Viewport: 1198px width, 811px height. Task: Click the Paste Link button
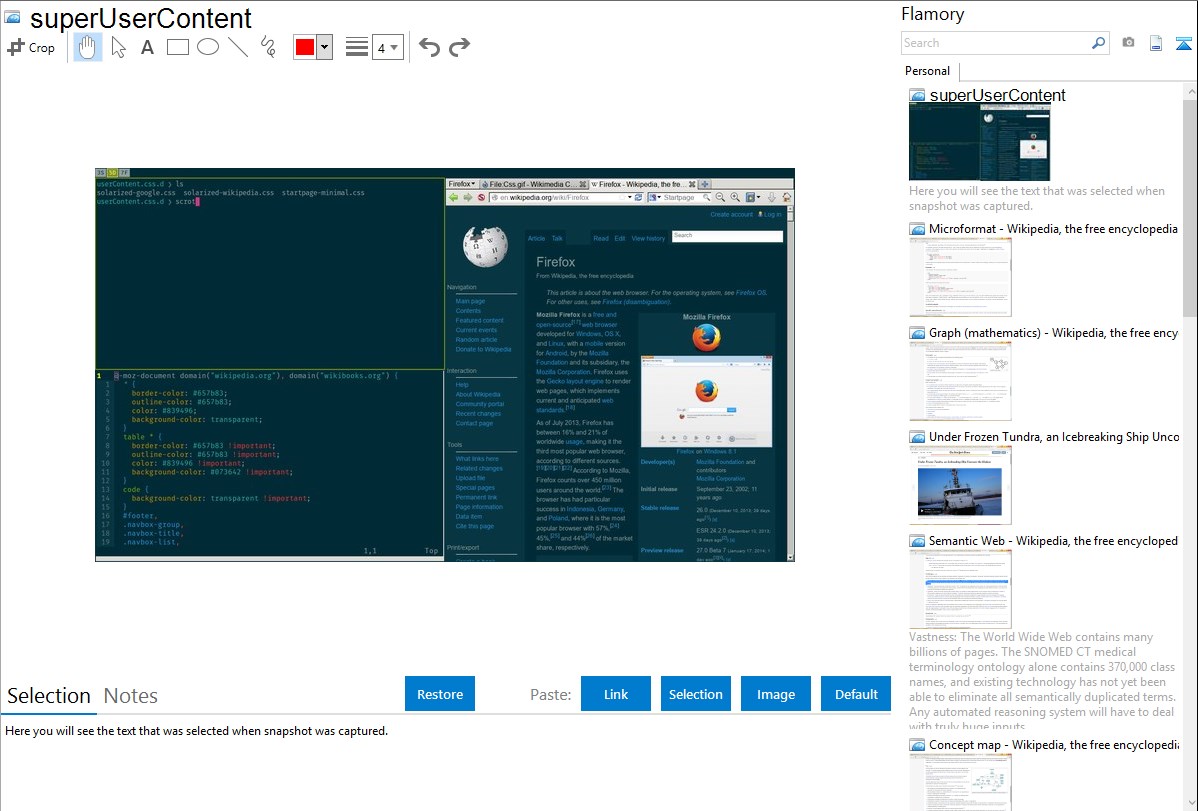coord(616,694)
